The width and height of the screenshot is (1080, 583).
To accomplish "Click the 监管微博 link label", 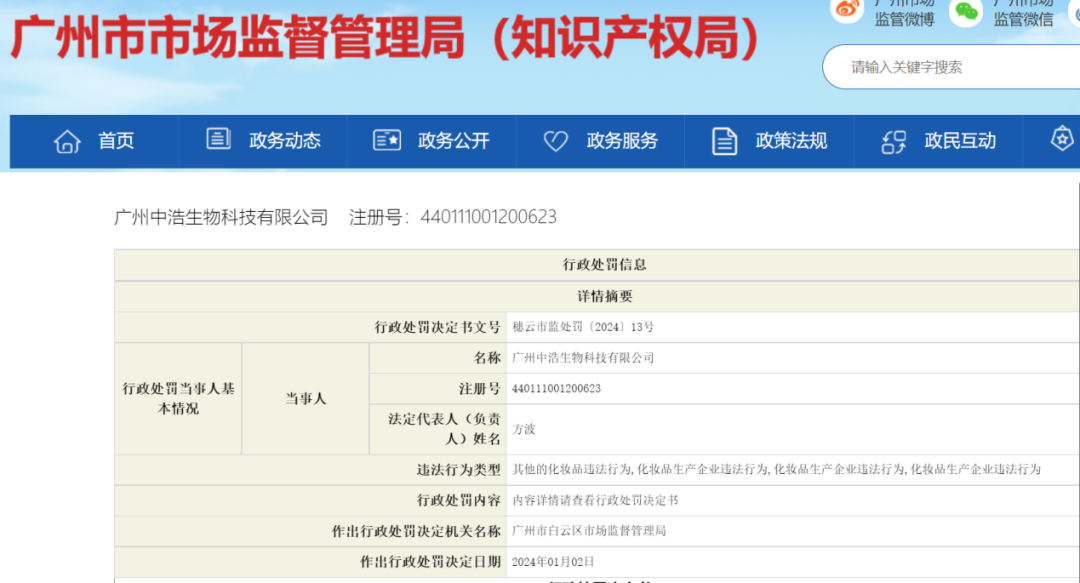I will click(904, 20).
